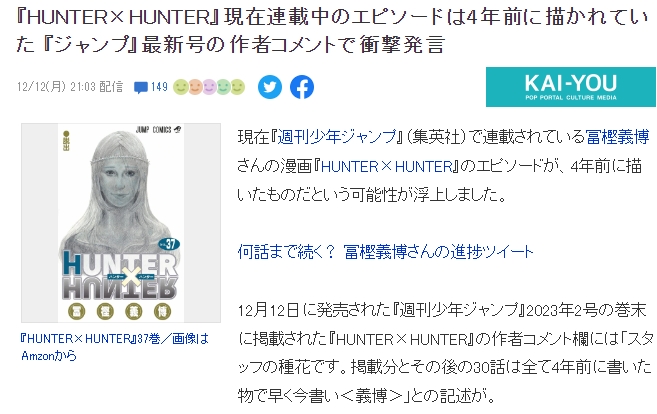Click the purple smiley reaction icon
Screen dimensions: 657x414
pyautogui.click(x=209, y=87)
